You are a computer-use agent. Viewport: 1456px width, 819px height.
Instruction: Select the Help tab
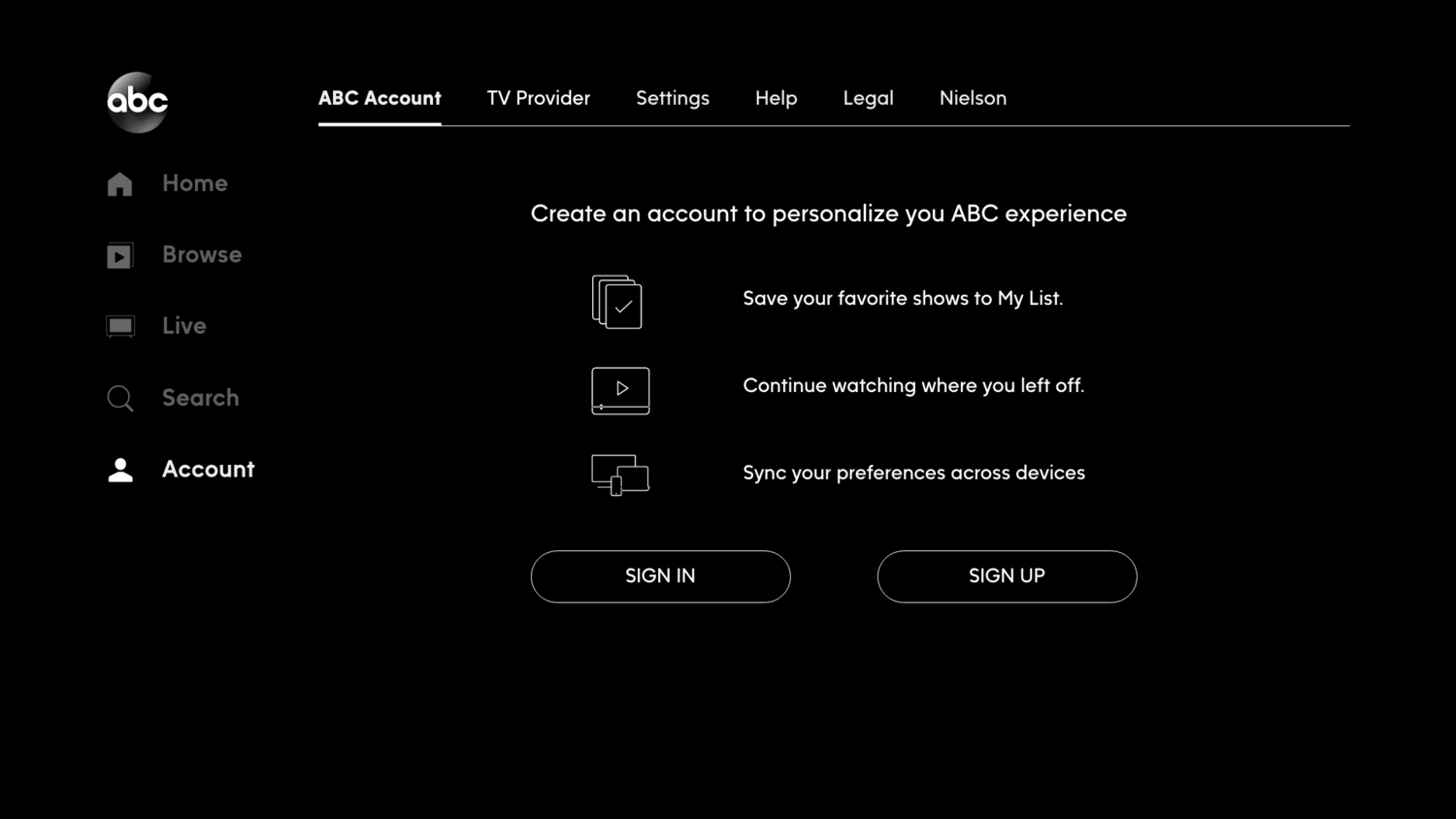click(777, 99)
